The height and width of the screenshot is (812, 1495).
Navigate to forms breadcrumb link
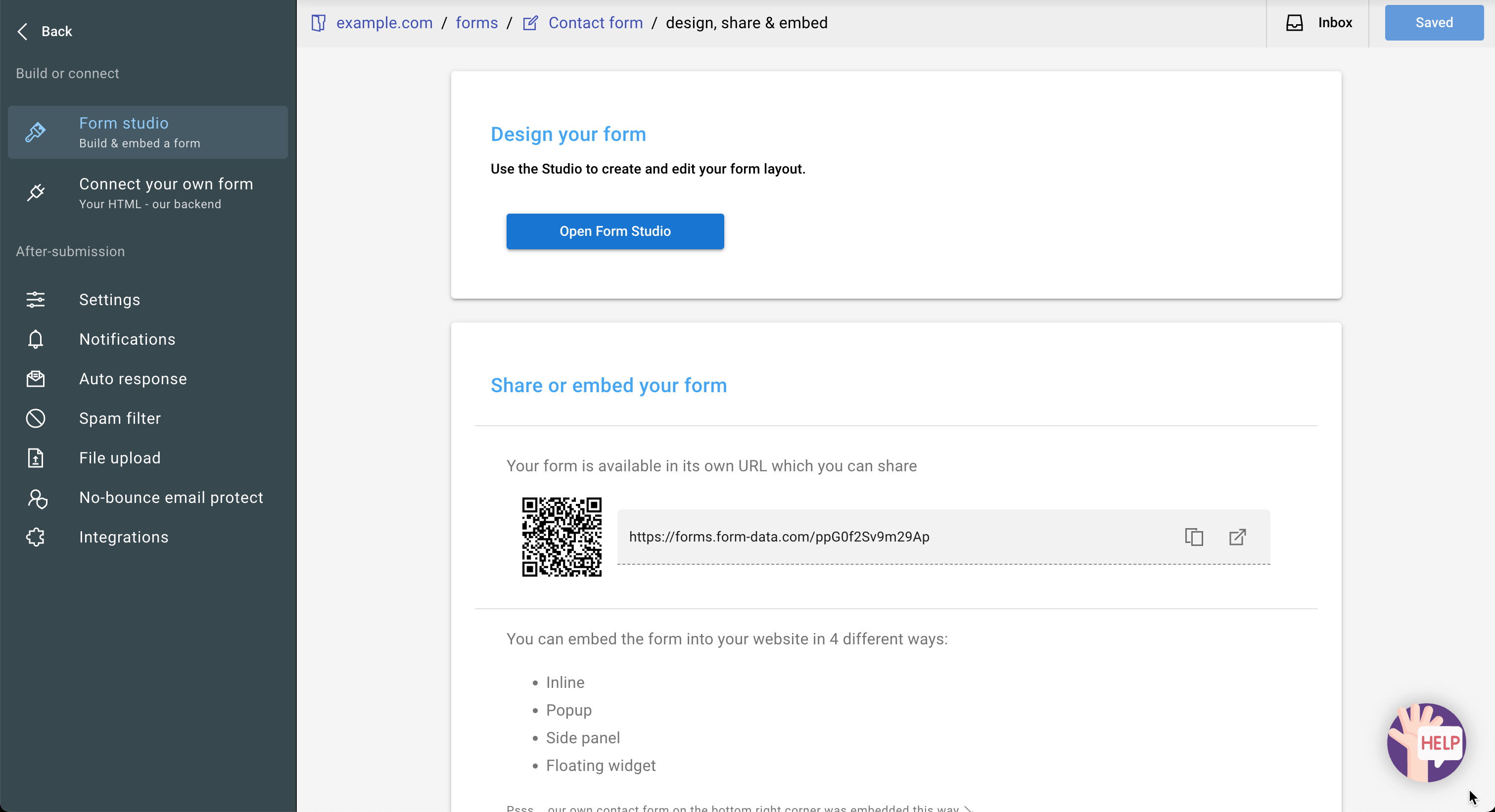point(476,23)
